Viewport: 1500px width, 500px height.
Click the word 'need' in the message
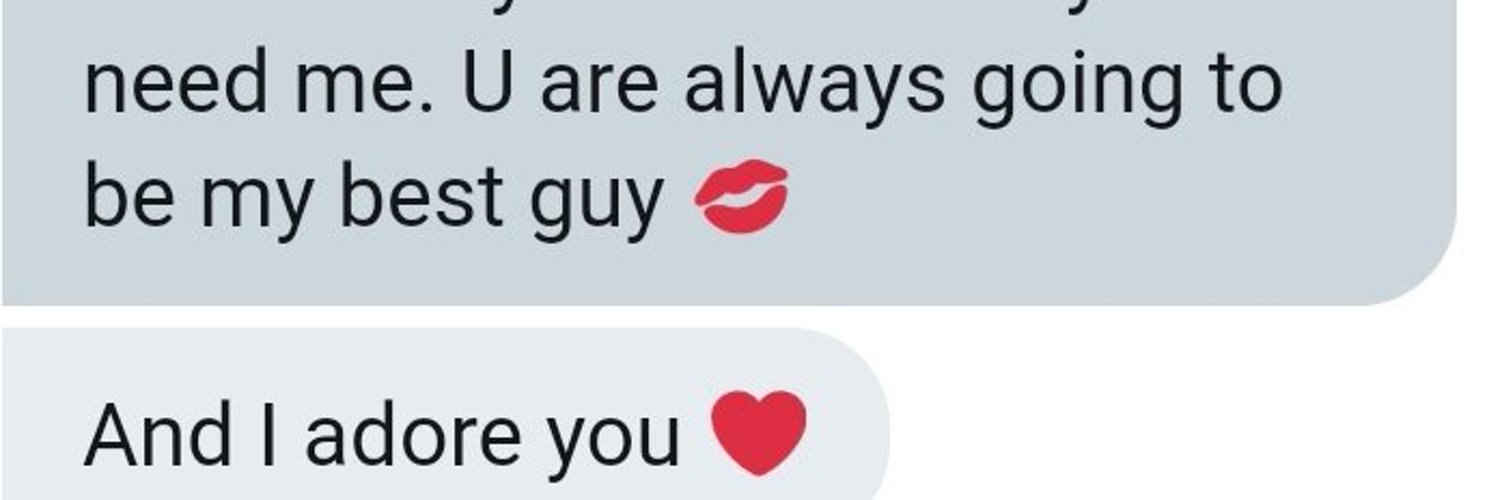point(177,84)
